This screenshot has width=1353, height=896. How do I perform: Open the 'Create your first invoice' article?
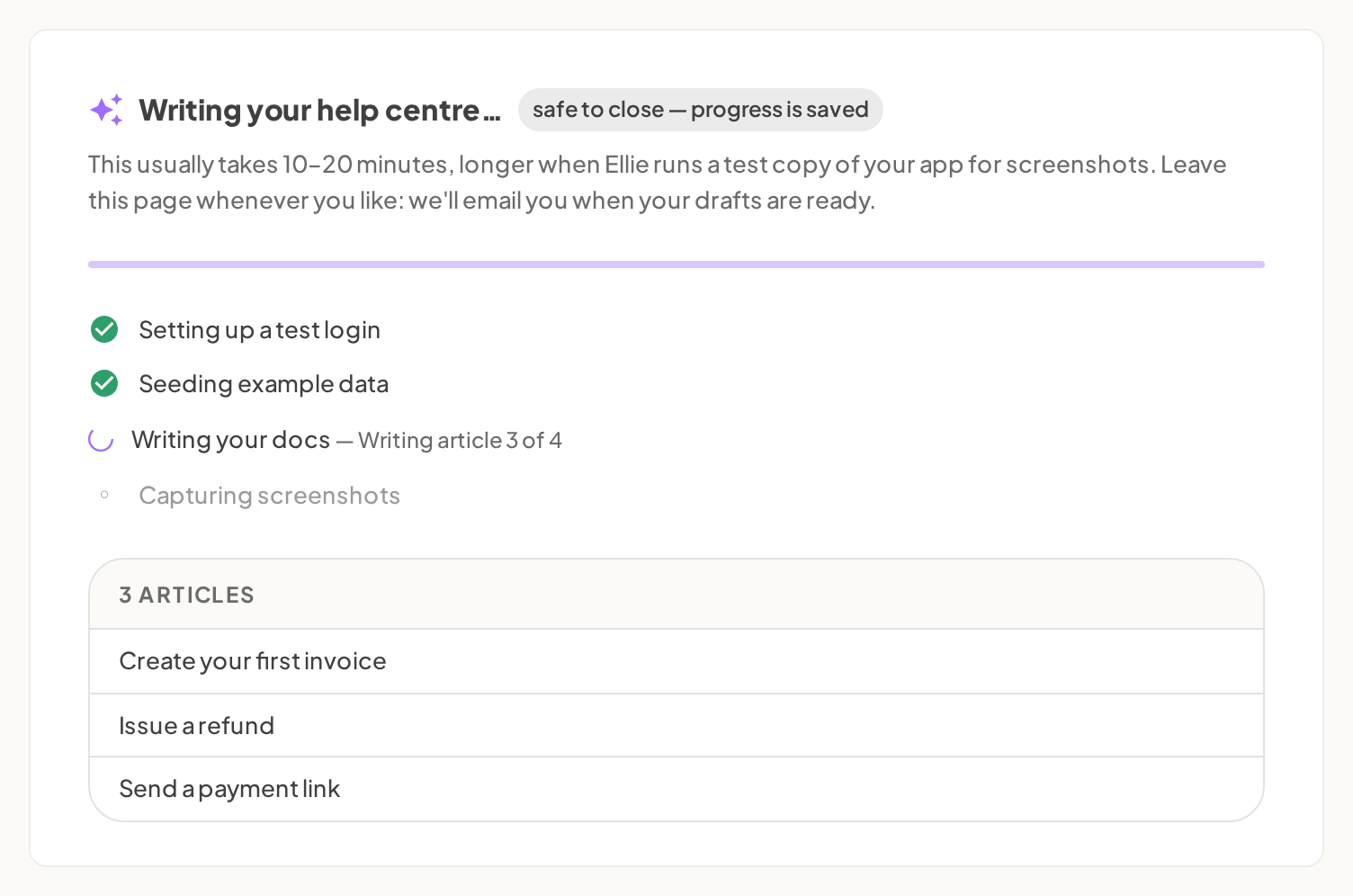pyautogui.click(x=676, y=661)
